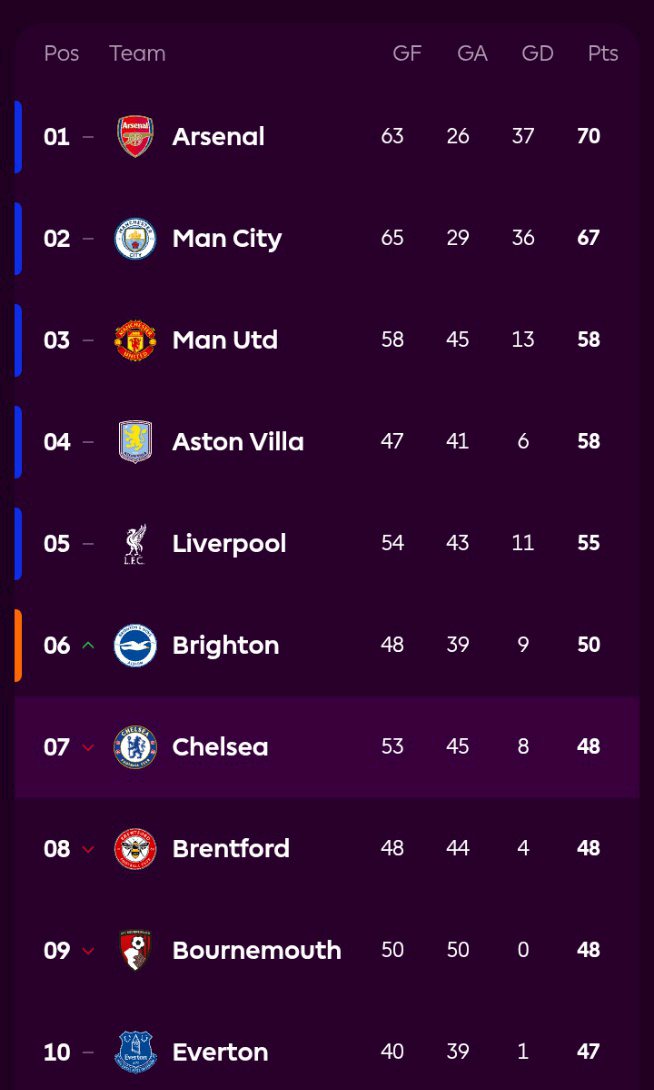Click the orange qualification bar beside Brighton
Image resolution: width=654 pixels, height=1090 pixels.
[18, 645]
